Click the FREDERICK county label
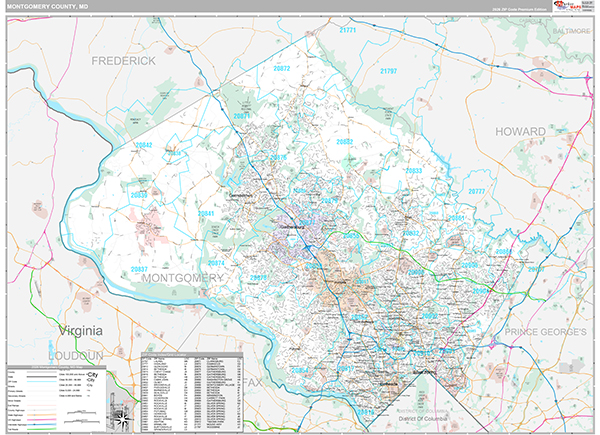The image size is (600, 435). click(x=125, y=61)
